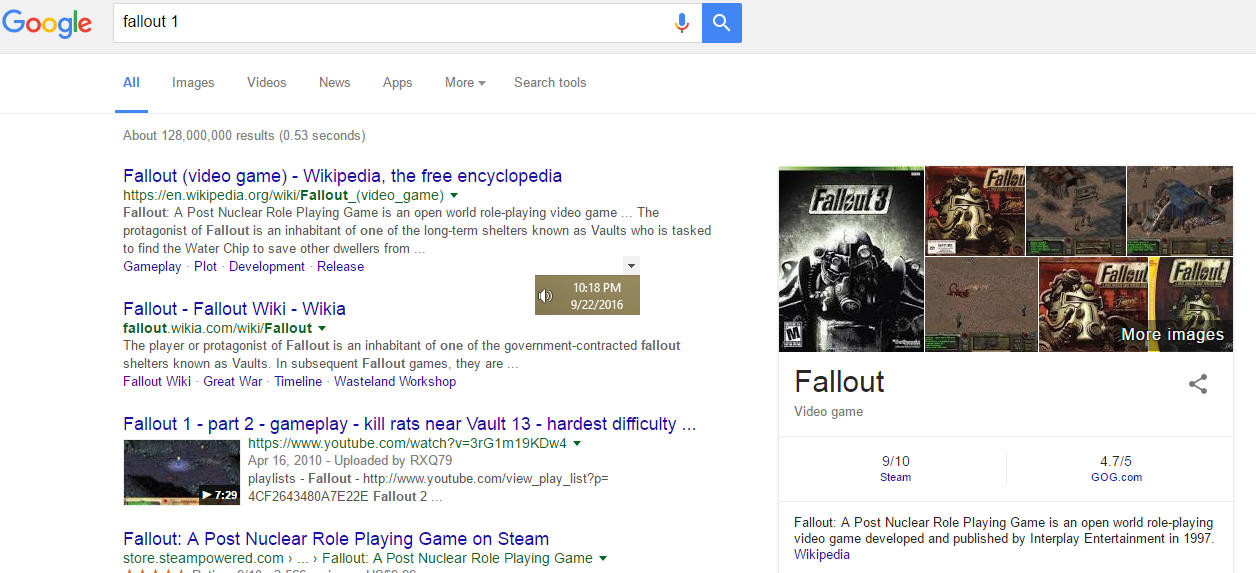
Task: Open the Steam rating source link
Action: pos(895,478)
